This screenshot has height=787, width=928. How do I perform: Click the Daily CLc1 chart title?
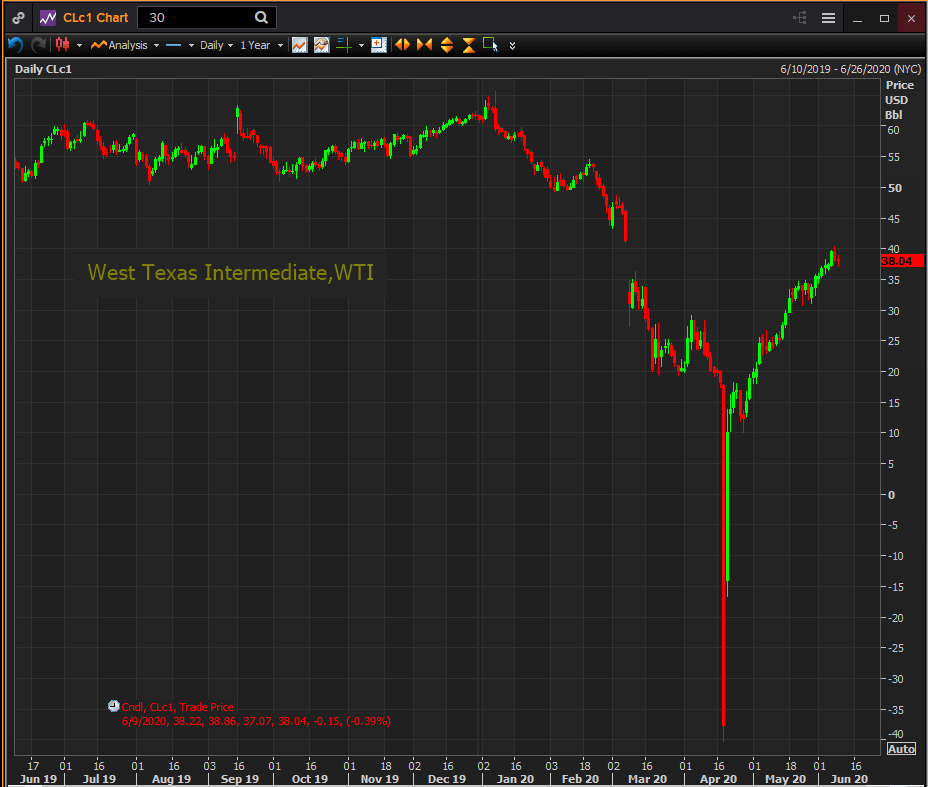[43, 69]
